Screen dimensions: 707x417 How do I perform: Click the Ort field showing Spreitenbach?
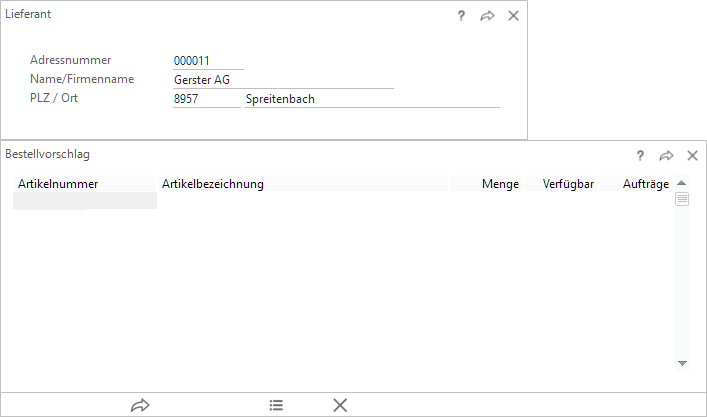pos(370,99)
